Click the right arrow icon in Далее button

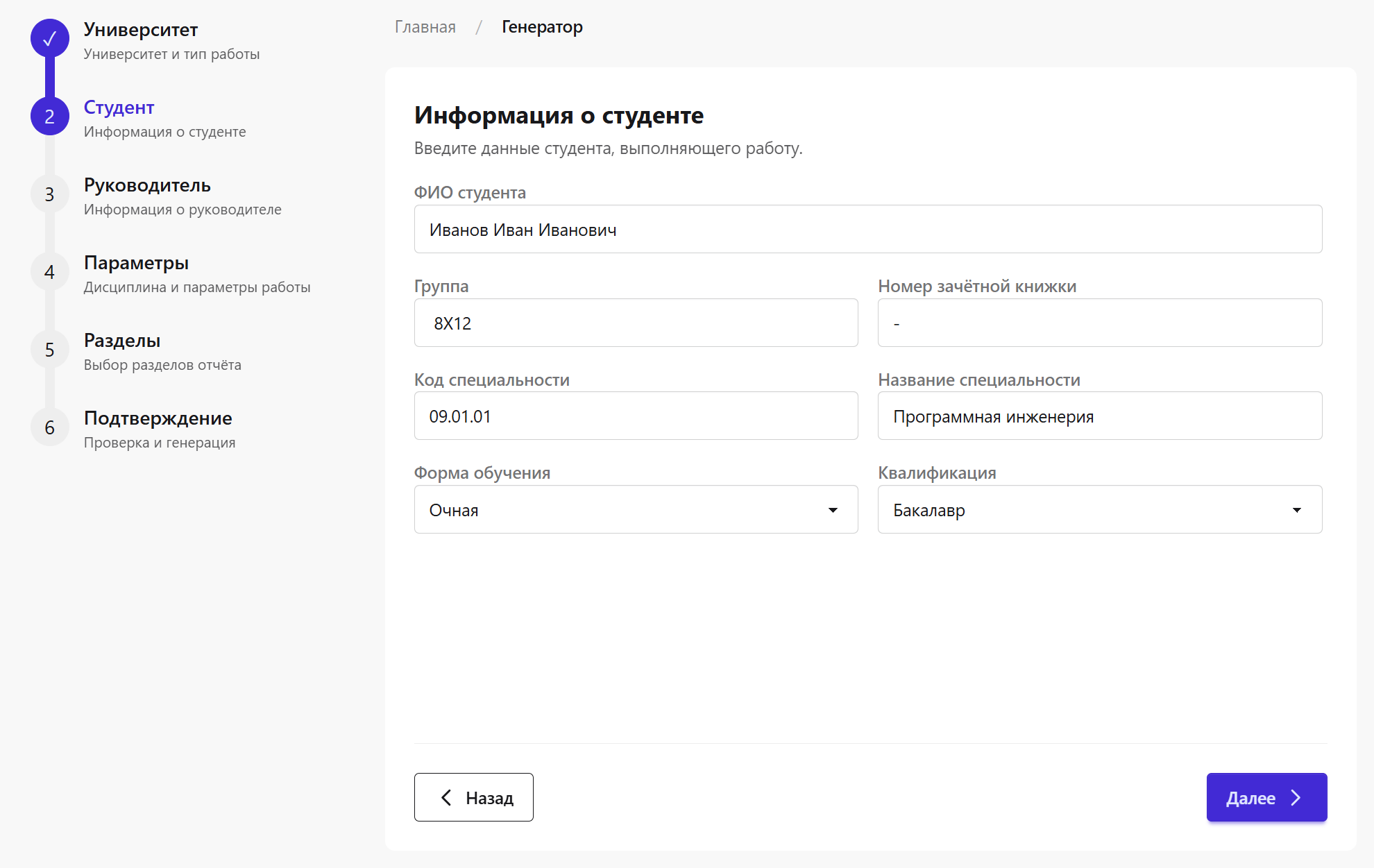[1296, 797]
